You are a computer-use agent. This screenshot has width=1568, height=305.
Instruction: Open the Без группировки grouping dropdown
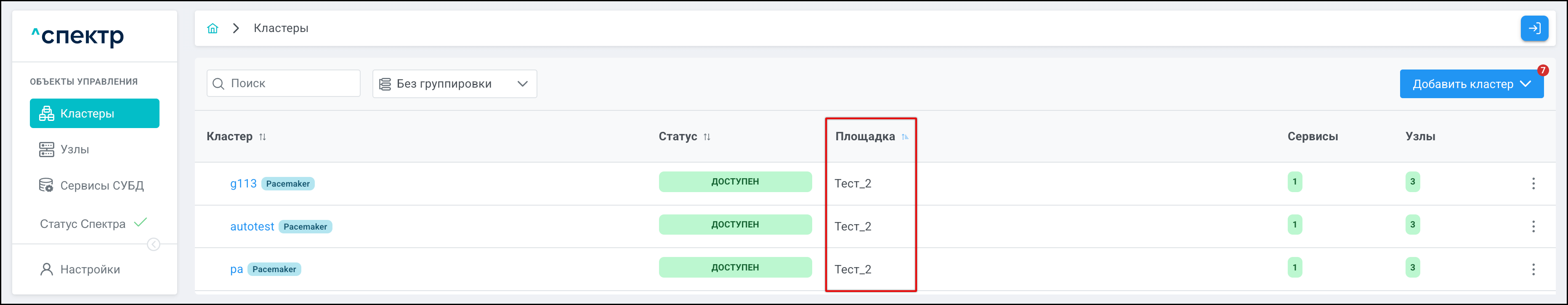click(454, 84)
